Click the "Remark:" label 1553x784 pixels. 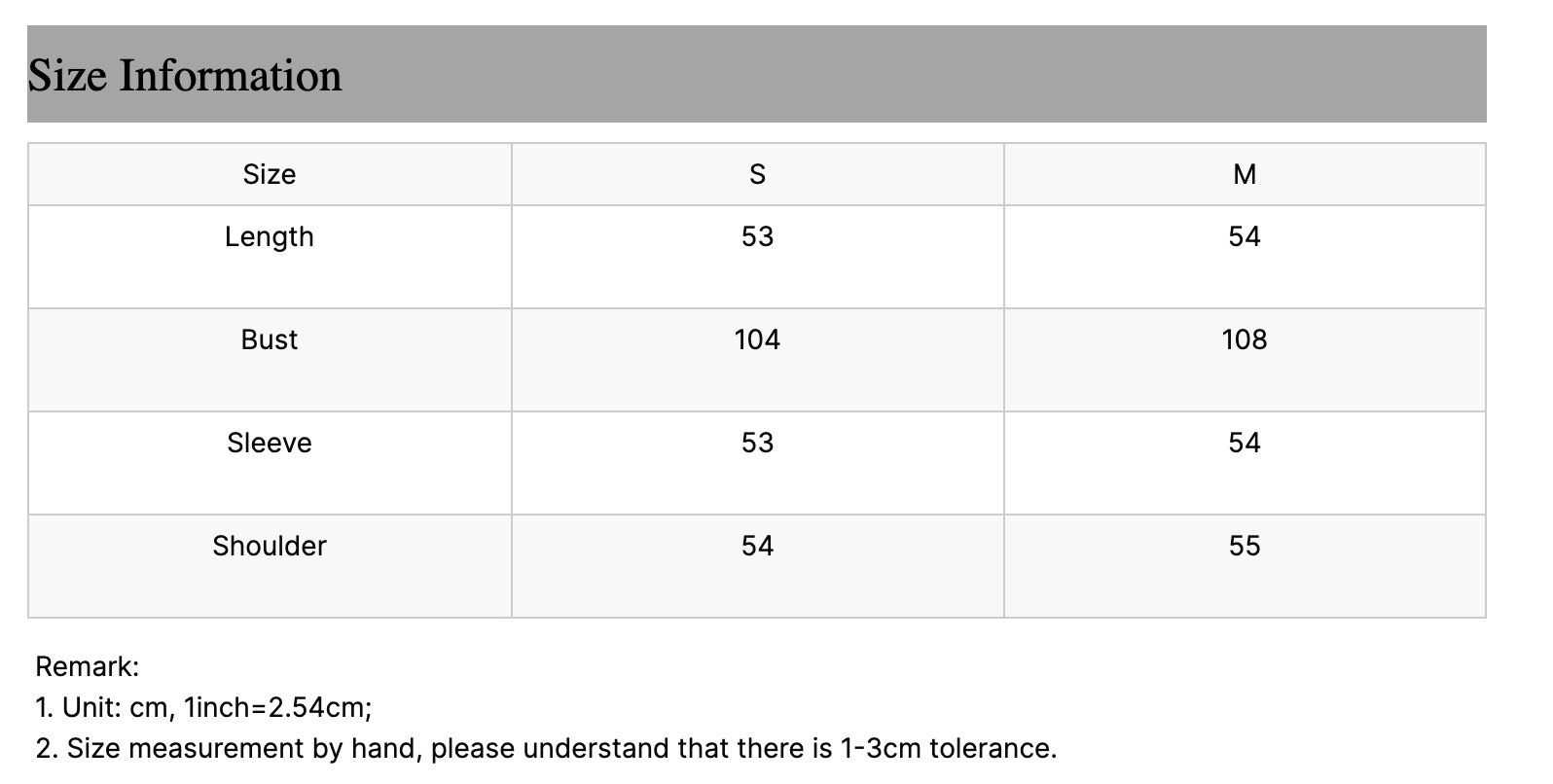point(88,666)
